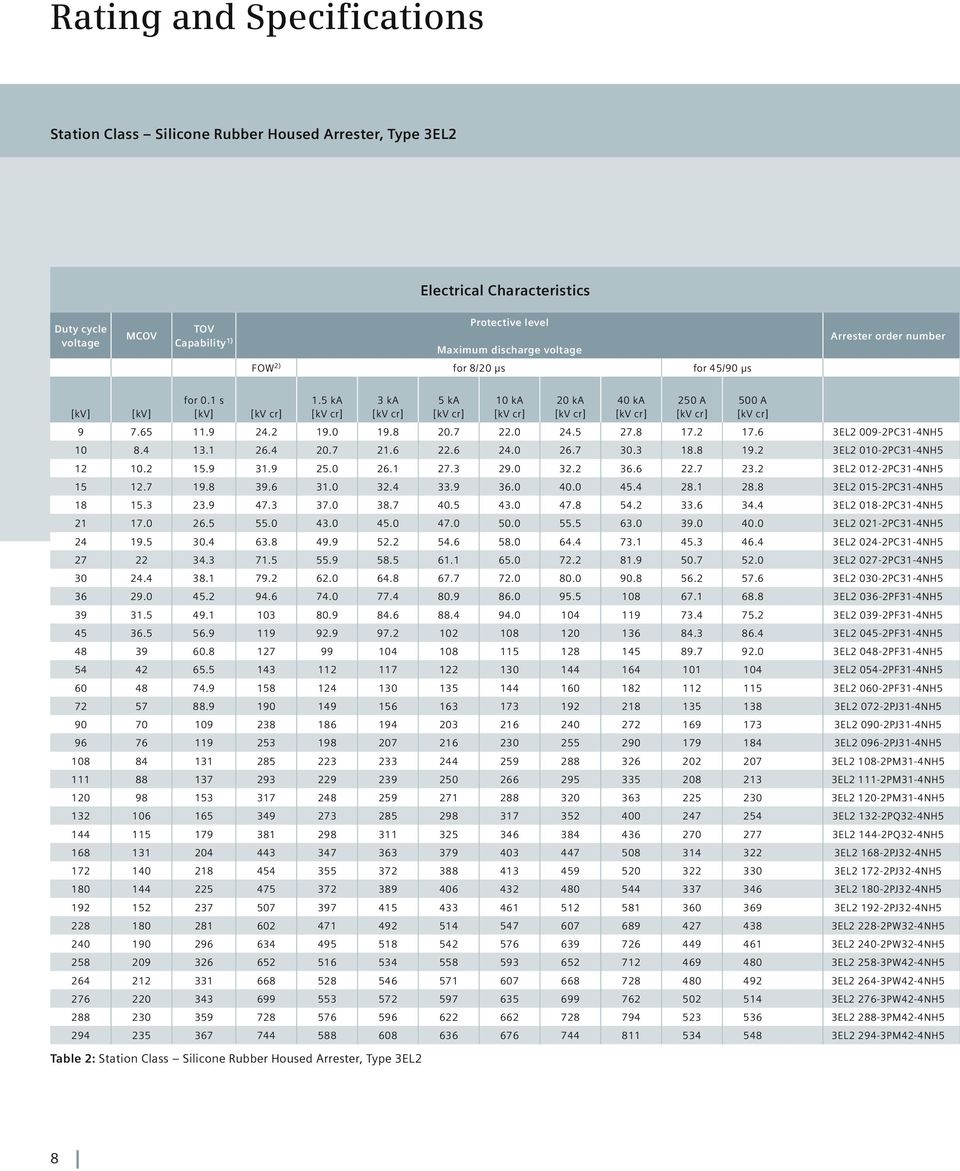This screenshot has height=1171, width=960.
Task: Click order number '3EL2 228-2PW32-4NH5'
Action: click(888, 926)
